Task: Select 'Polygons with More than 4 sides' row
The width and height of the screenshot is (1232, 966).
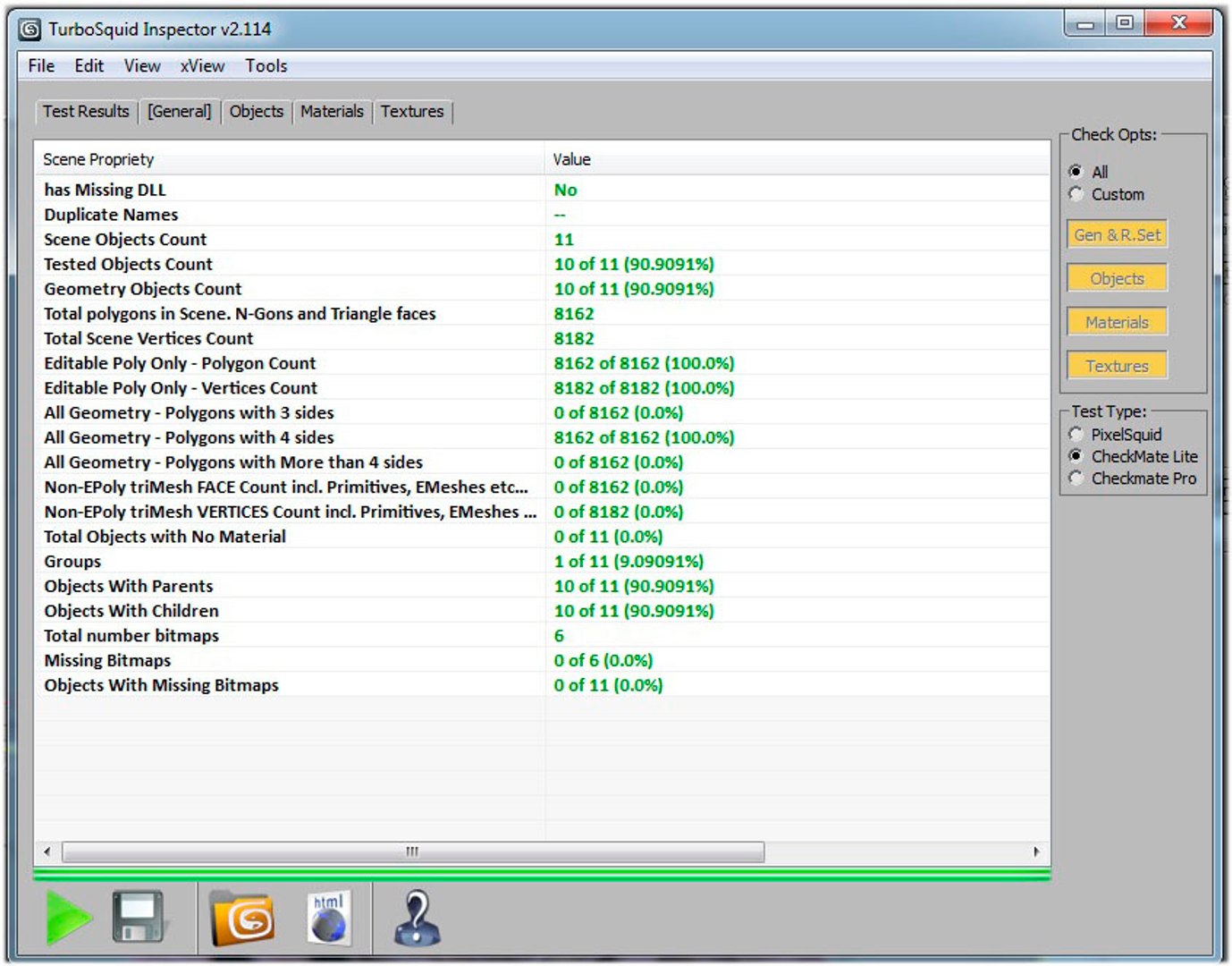Action: (542, 462)
